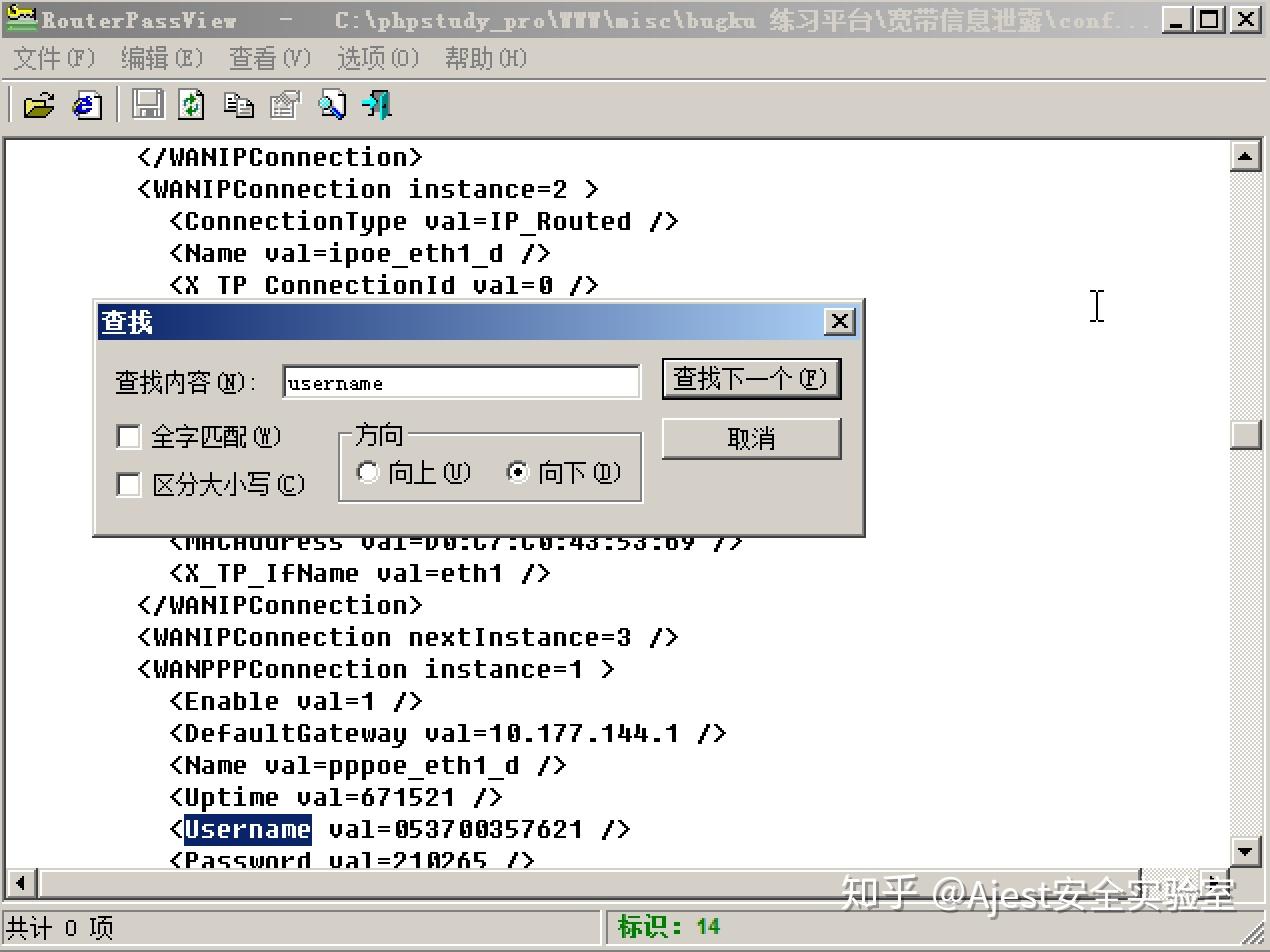Enable case sensitive search checkbox
1270x952 pixels.
pyautogui.click(x=128, y=484)
